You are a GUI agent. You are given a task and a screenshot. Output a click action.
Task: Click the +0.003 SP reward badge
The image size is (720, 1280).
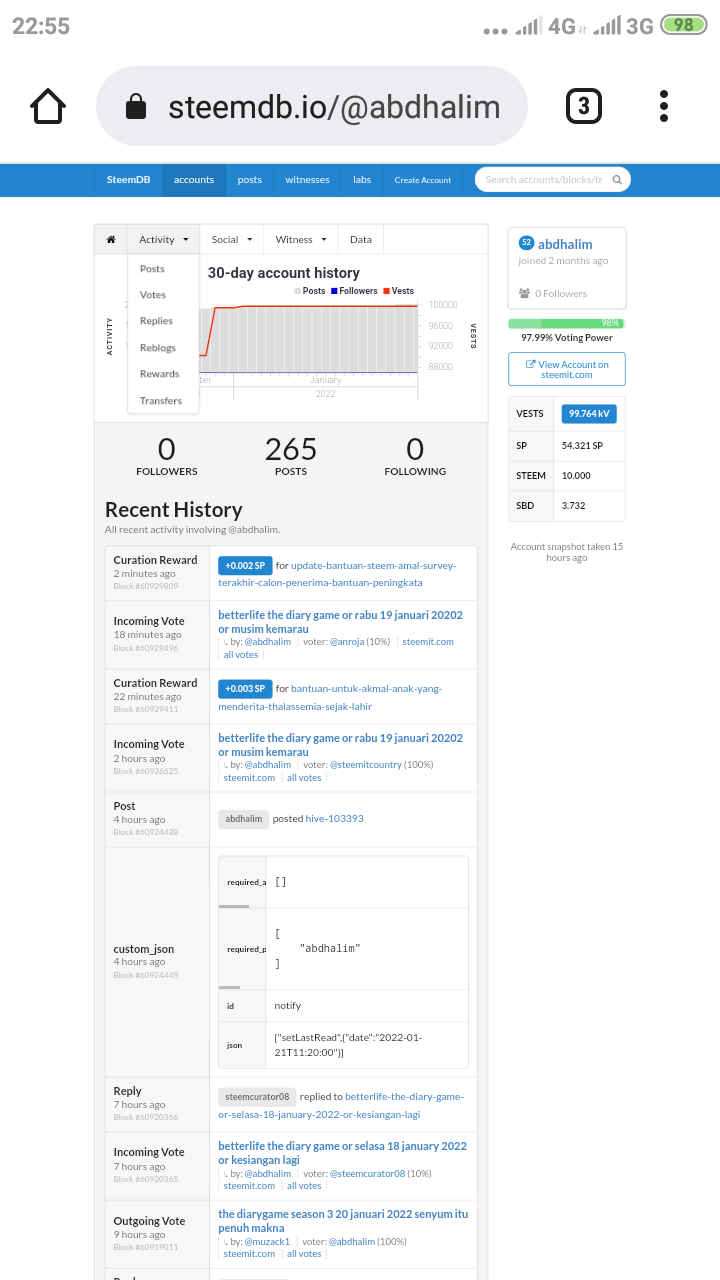coord(245,689)
